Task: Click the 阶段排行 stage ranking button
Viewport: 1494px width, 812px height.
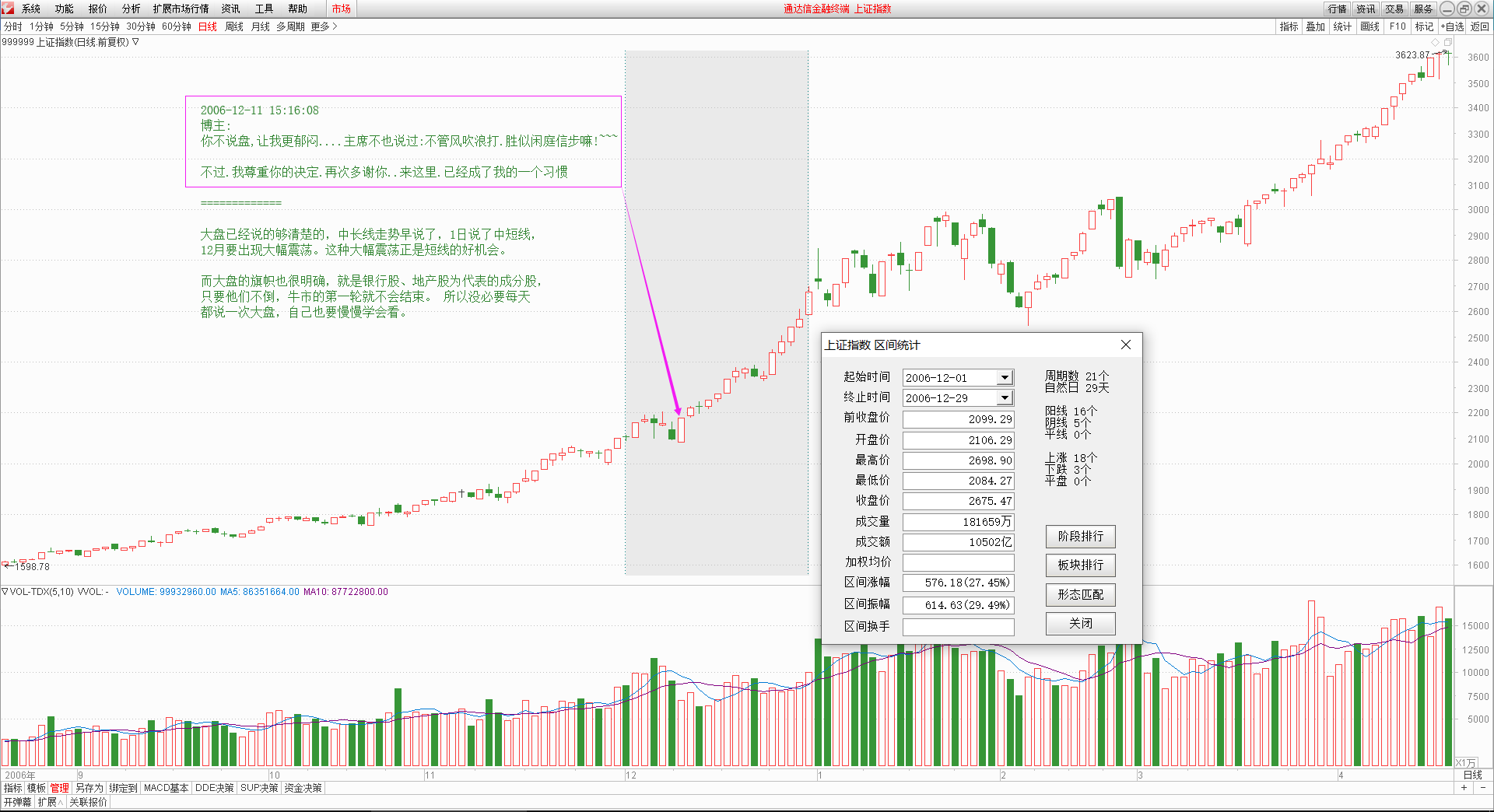Action: pos(1080,537)
